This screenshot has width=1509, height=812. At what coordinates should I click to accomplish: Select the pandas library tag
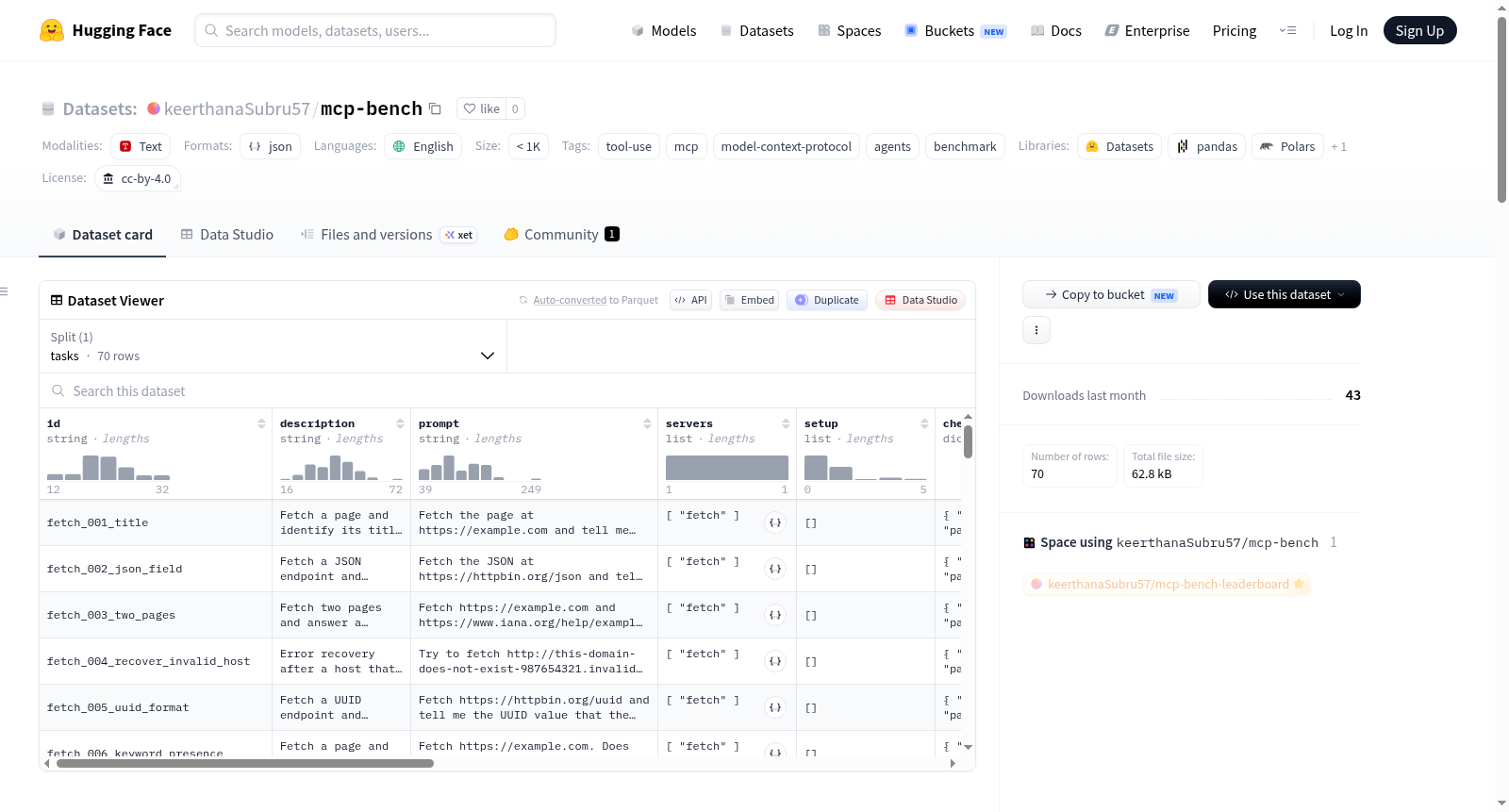click(1207, 146)
